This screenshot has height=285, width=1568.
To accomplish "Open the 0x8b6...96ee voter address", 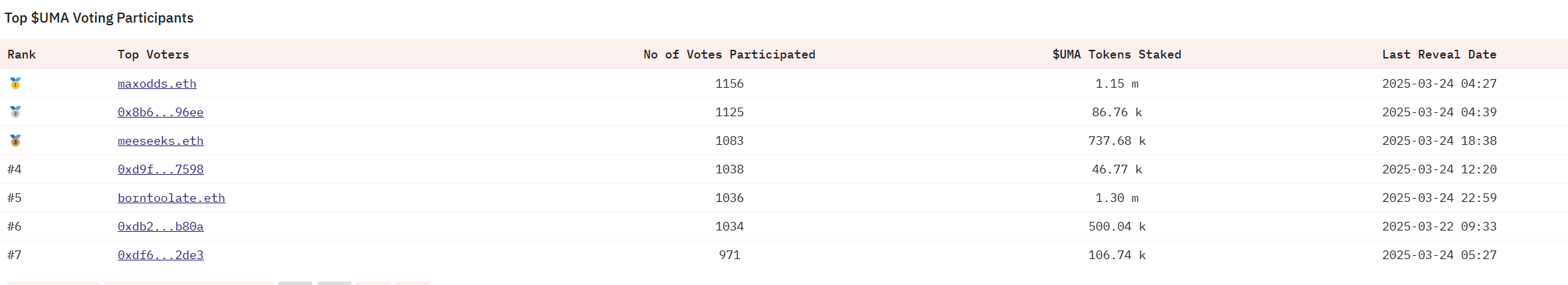I will tap(161, 112).
